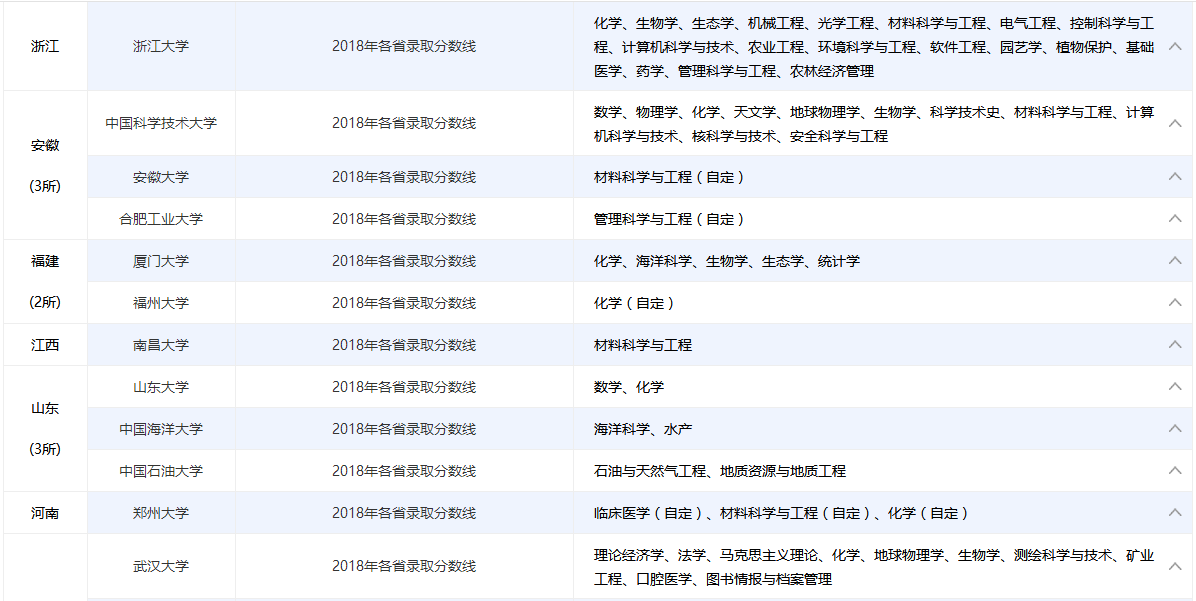Click 南昌大学 subject 材料科学与工程

[643, 345]
